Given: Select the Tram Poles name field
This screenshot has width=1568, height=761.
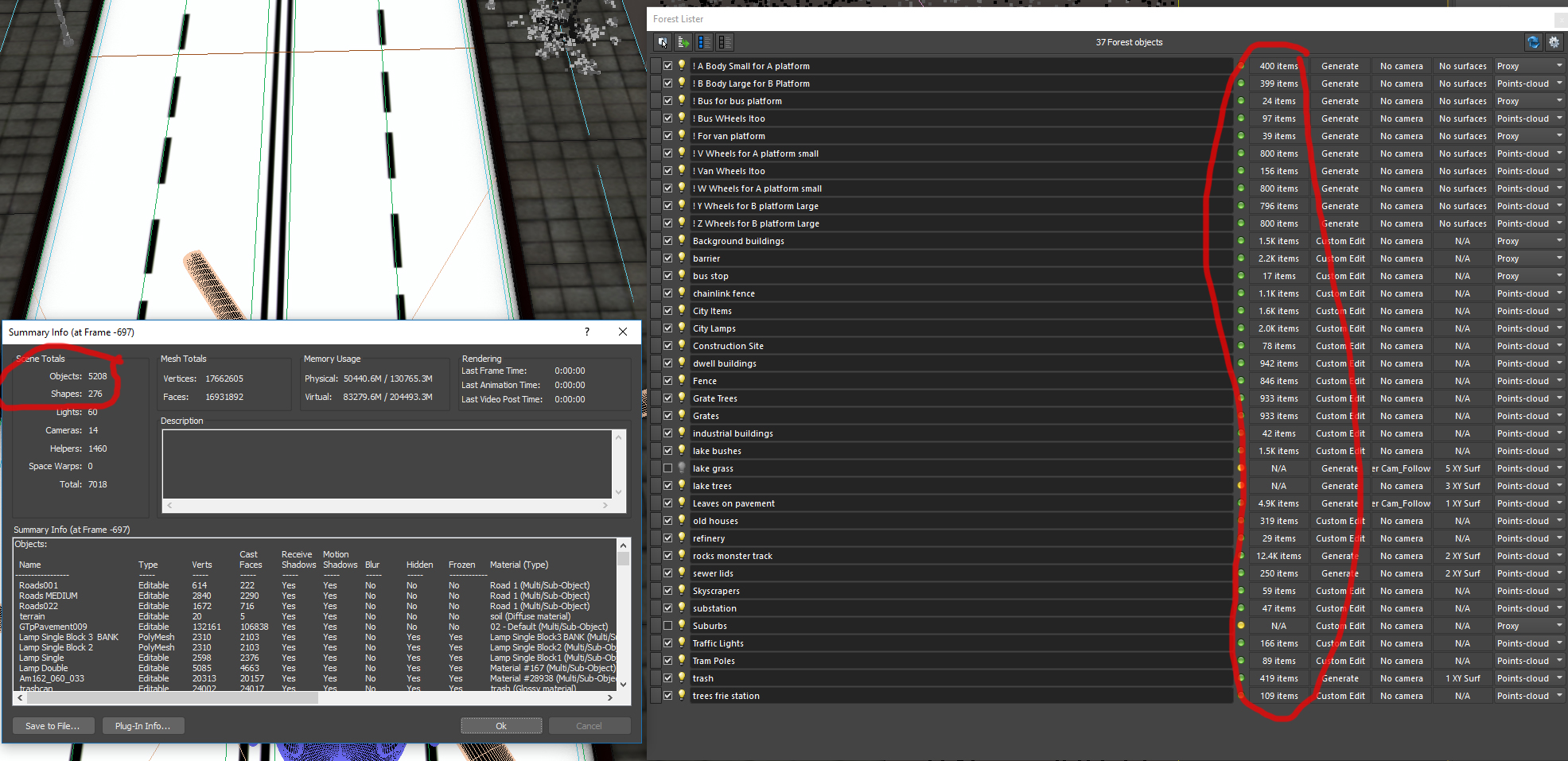Looking at the screenshot, I should pyautogui.click(x=961, y=661).
